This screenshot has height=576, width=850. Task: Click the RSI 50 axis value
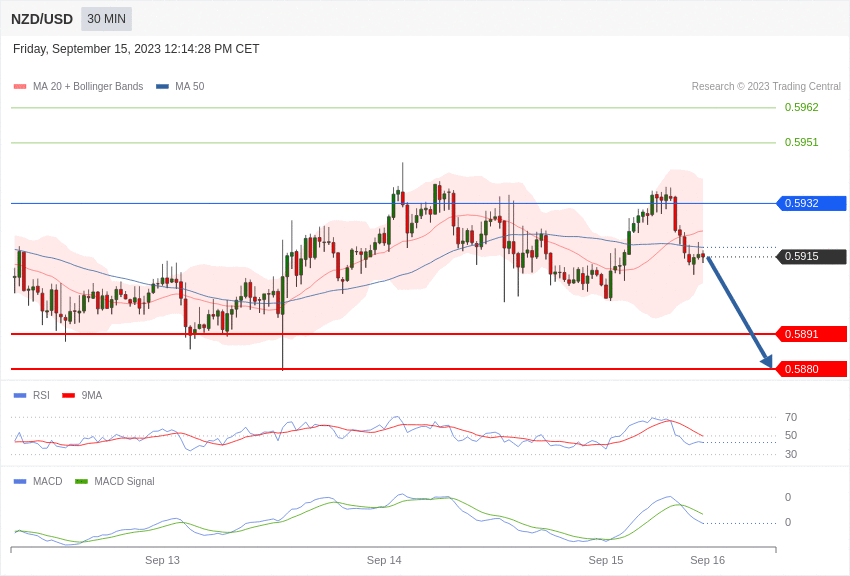[791, 435]
